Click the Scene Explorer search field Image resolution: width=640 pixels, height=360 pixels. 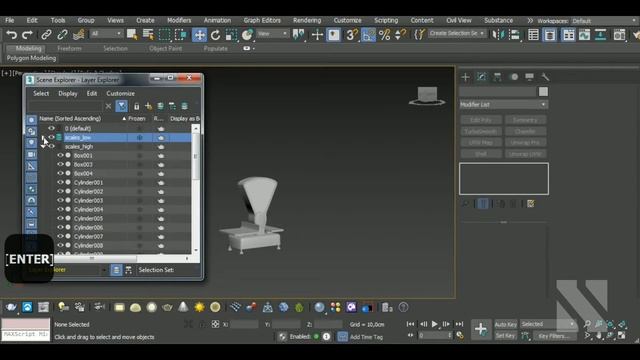pyautogui.click(x=65, y=107)
